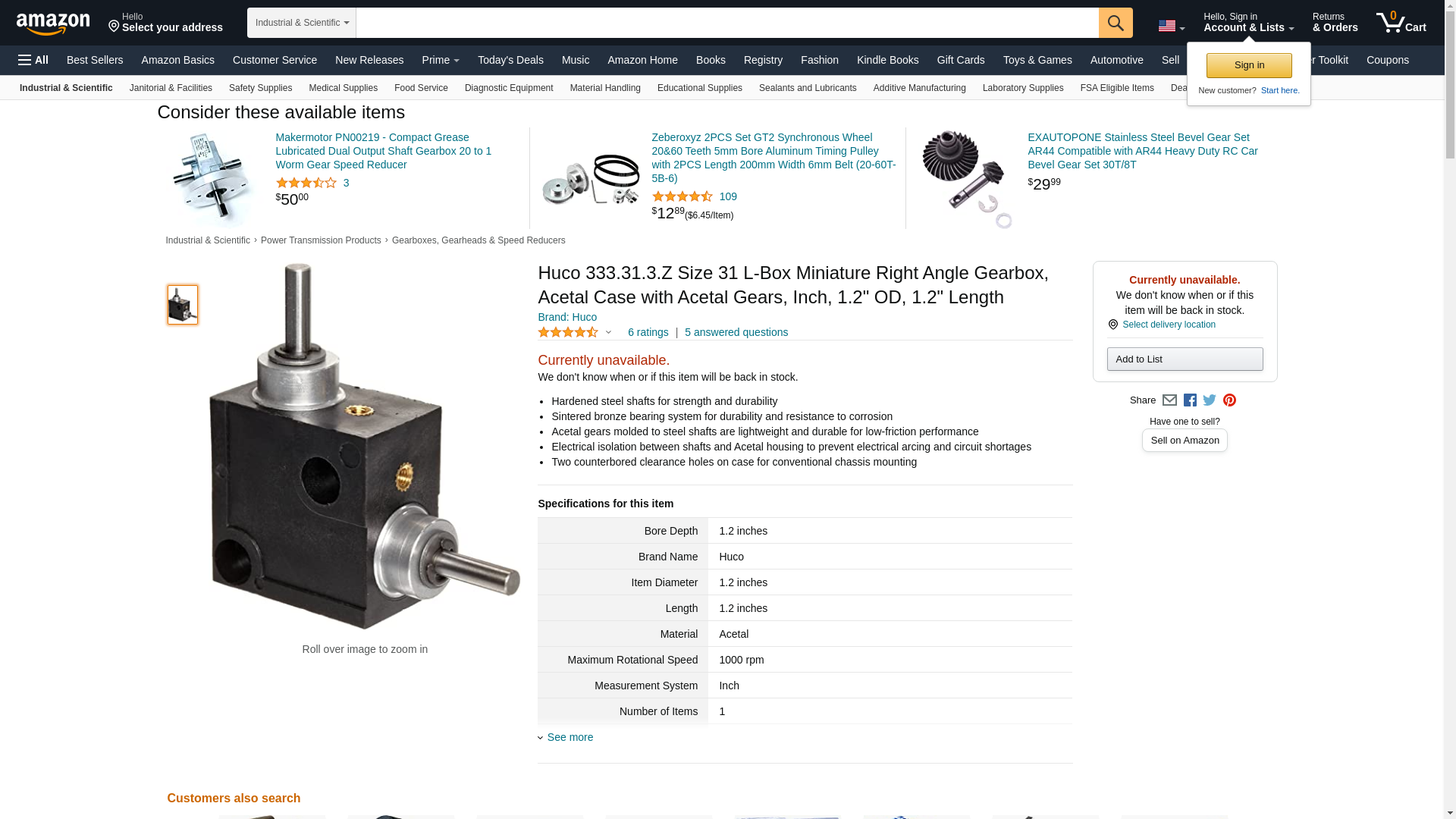Open 5 answered questions link
This screenshot has height=819, width=1456.
736,332
